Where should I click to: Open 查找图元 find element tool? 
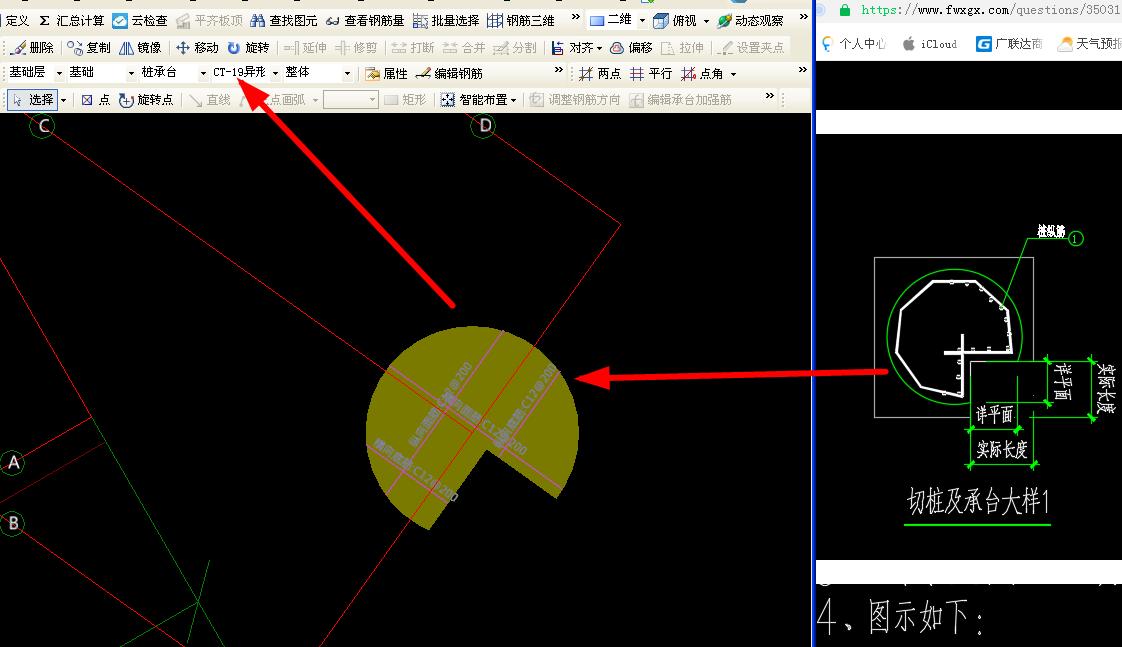pos(283,21)
